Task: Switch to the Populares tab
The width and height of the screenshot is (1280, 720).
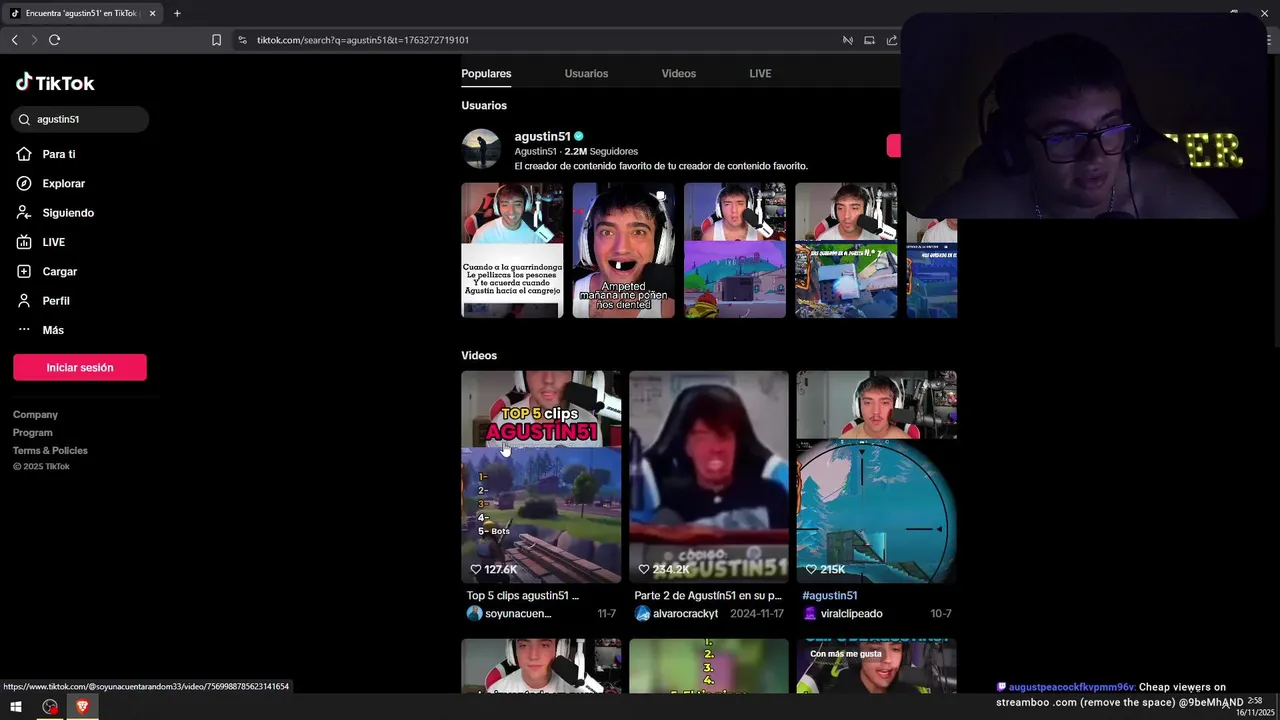Action: tap(486, 73)
